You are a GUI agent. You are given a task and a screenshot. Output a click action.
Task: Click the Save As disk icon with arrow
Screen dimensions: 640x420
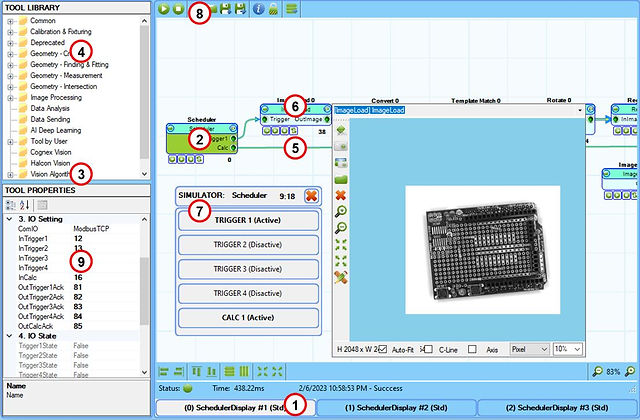(x=240, y=9)
